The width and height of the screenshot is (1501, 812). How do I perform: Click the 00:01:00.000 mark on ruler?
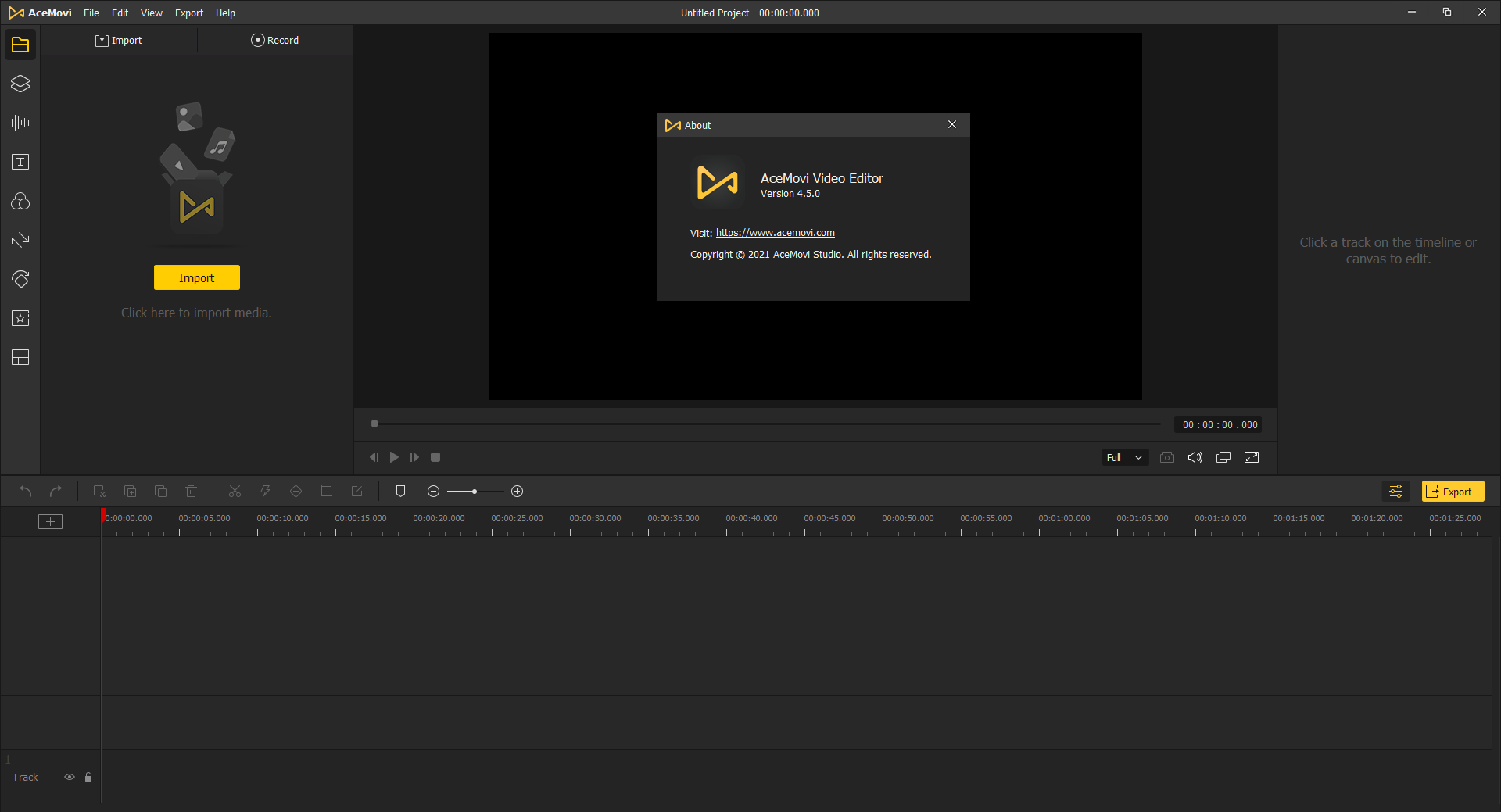coord(1064,518)
